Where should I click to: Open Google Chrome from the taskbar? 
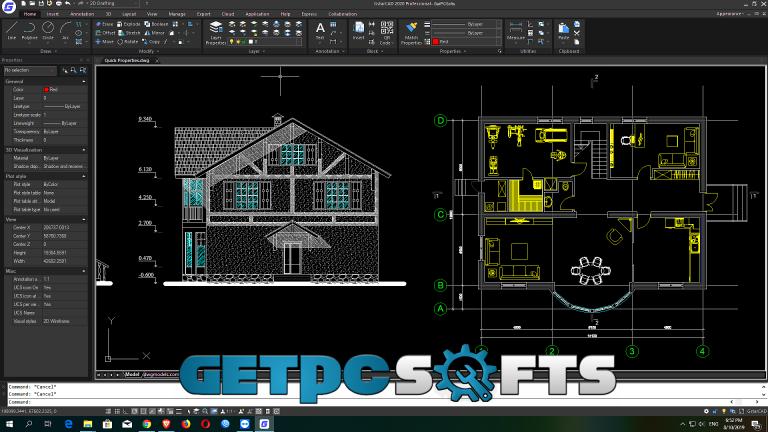click(x=146, y=424)
